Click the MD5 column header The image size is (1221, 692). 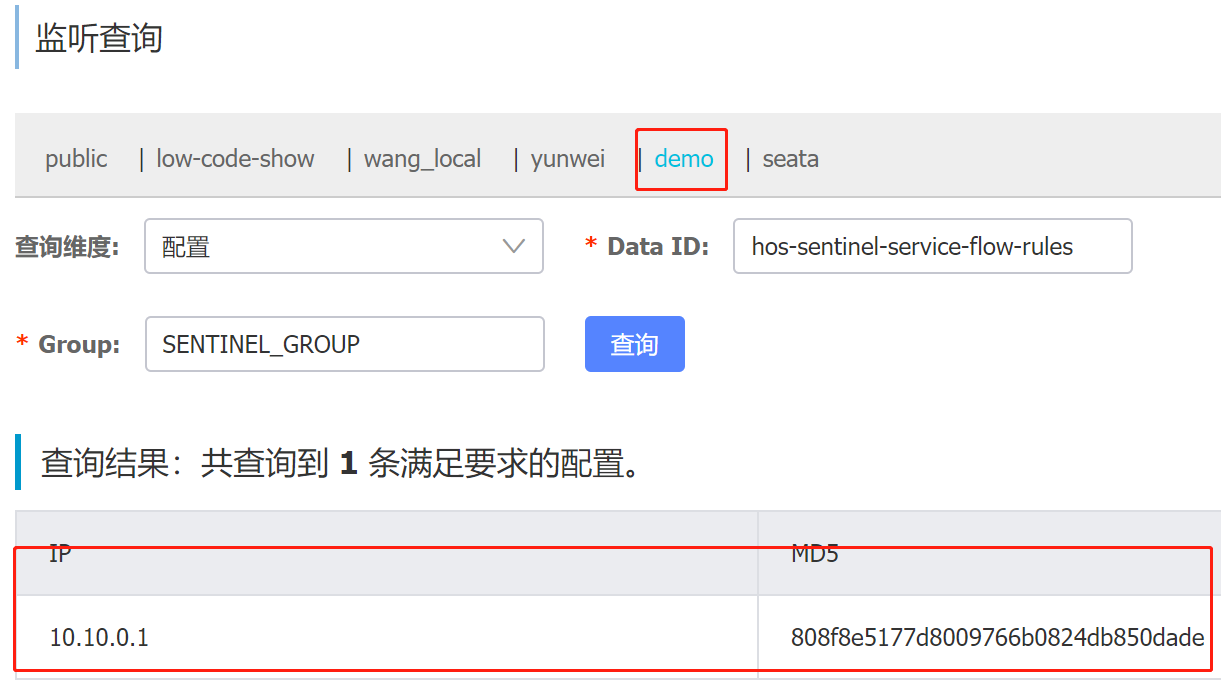(x=814, y=553)
